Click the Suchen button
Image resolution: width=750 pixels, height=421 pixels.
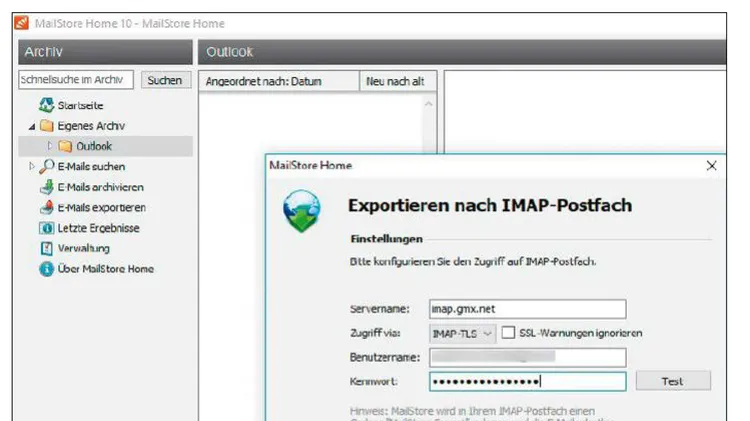[165, 80]
